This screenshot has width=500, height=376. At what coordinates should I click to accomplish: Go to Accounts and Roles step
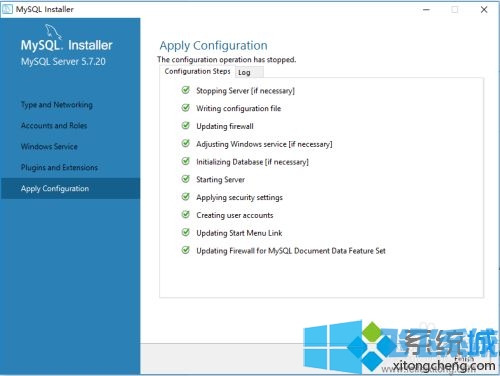tap(54, 126)
